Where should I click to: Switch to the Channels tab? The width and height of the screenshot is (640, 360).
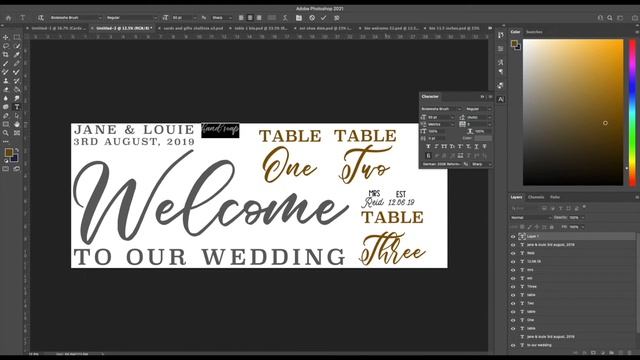point(536,198)
